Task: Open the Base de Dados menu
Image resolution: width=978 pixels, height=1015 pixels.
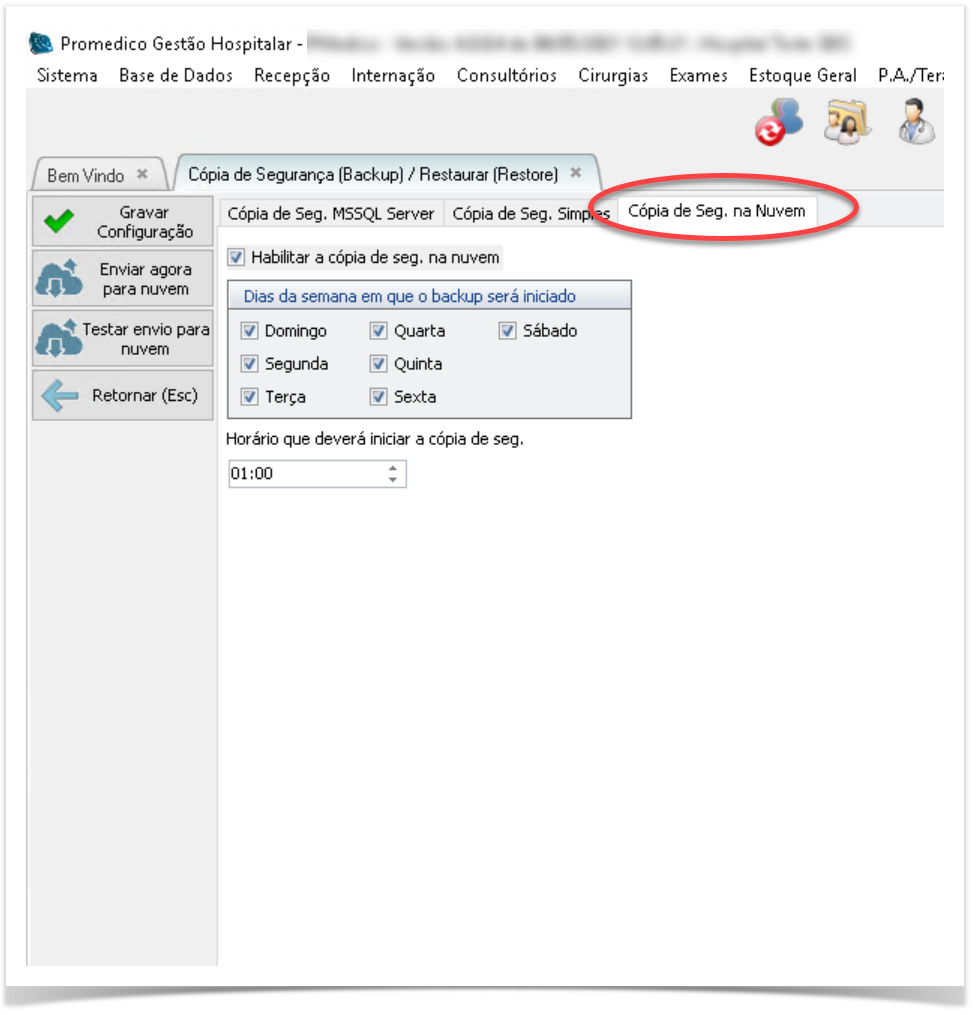Action: coord(175,76)
